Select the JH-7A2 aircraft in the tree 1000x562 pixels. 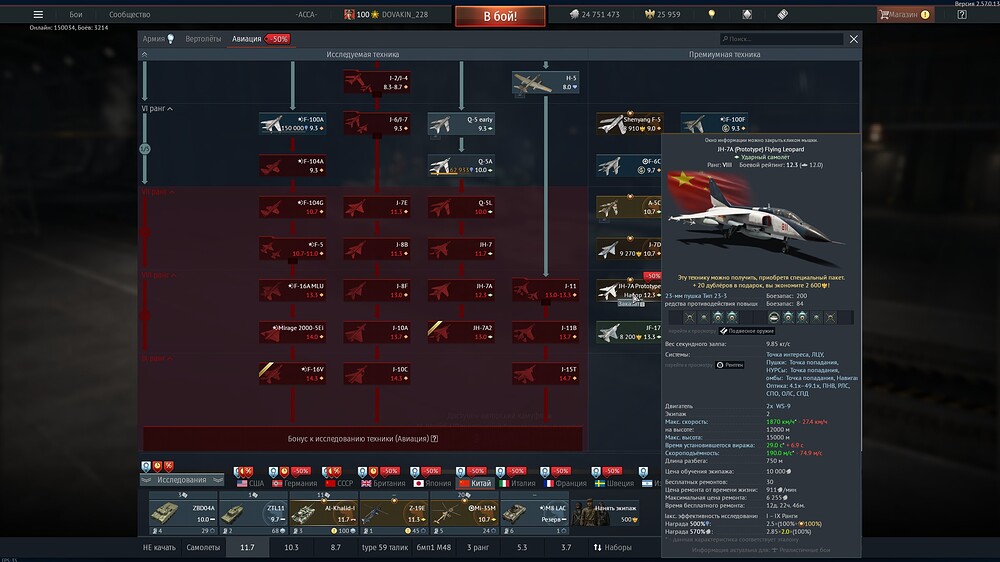tap(461, 332)
